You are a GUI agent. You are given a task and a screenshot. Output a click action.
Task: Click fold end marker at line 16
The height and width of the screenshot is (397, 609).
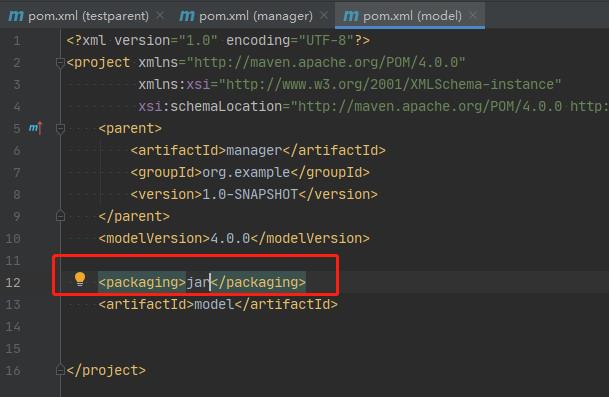point(60,369)
